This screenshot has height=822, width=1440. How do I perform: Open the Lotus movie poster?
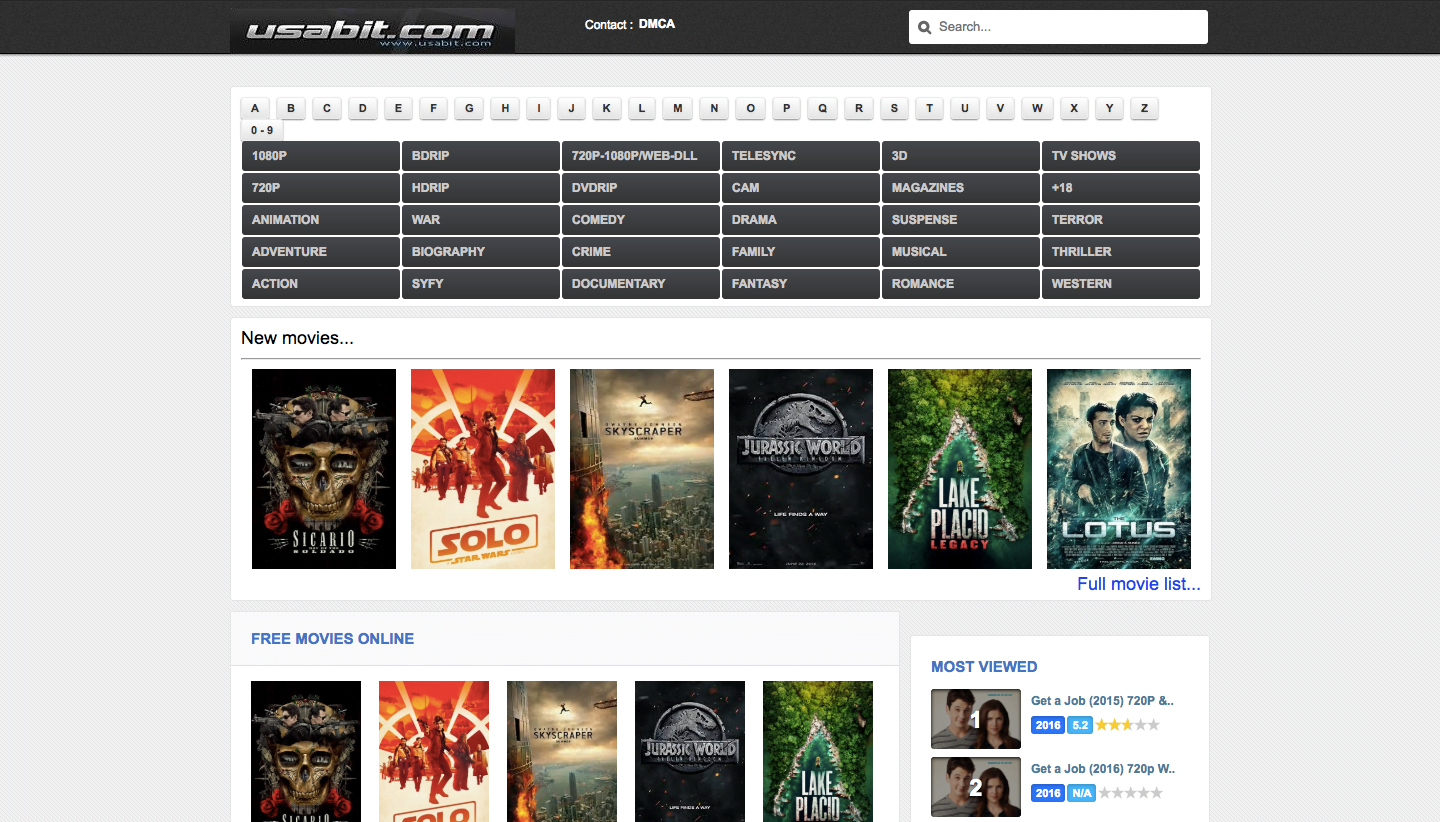coord(1119,469)
